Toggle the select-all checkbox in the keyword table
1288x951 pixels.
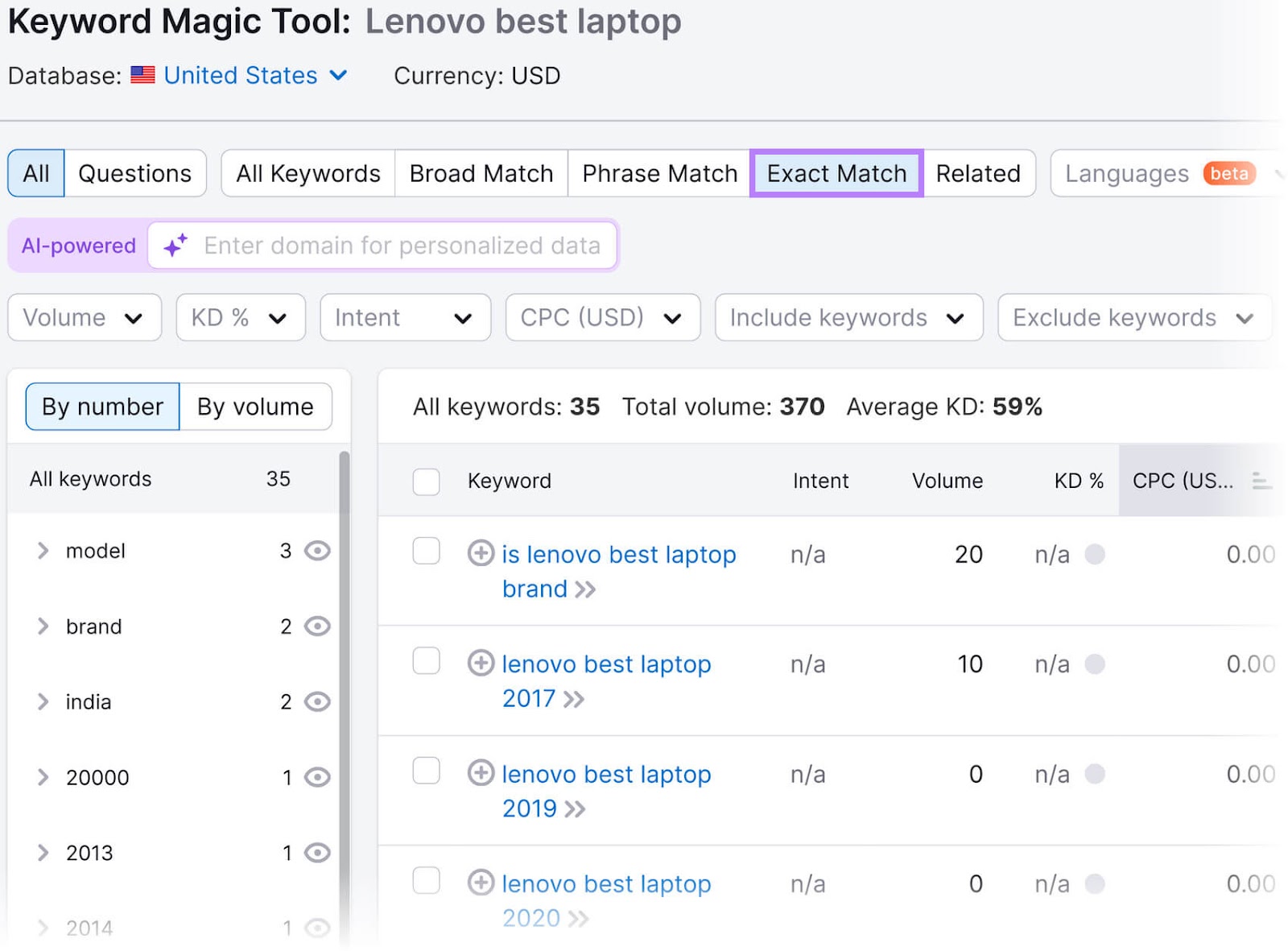(x=426, y=482)
